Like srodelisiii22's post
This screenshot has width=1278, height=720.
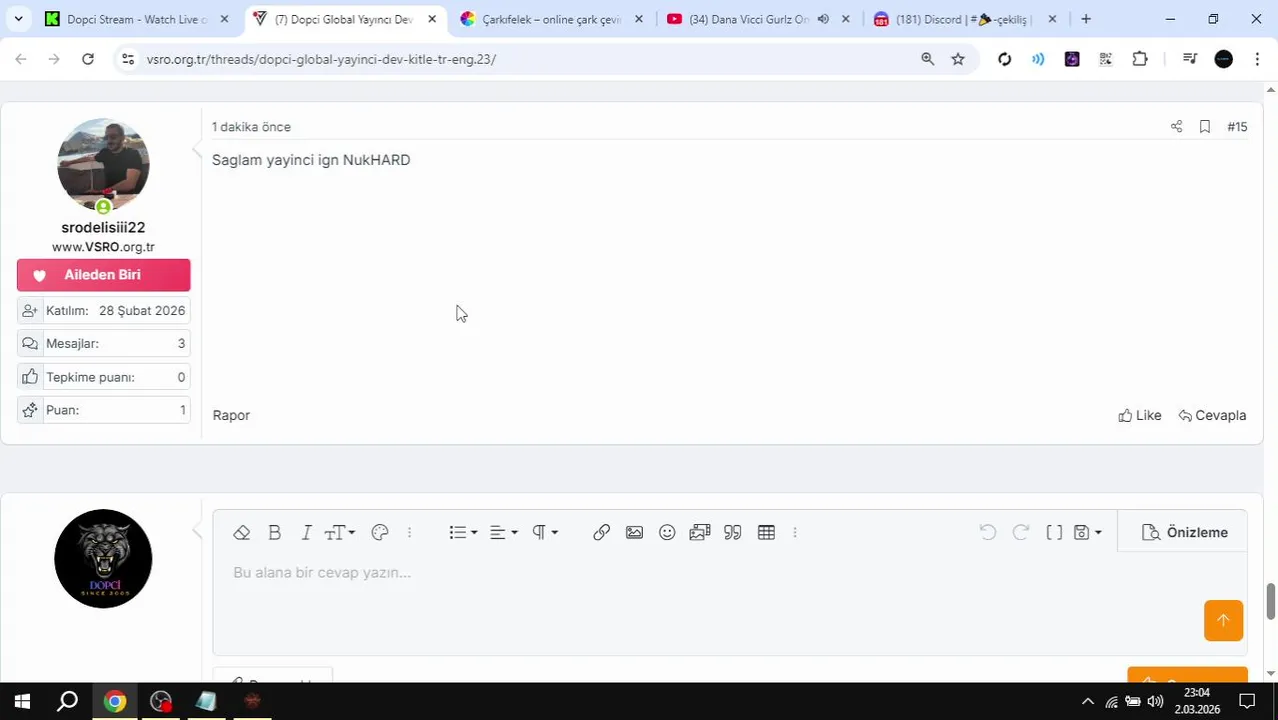coord(1140,415)
